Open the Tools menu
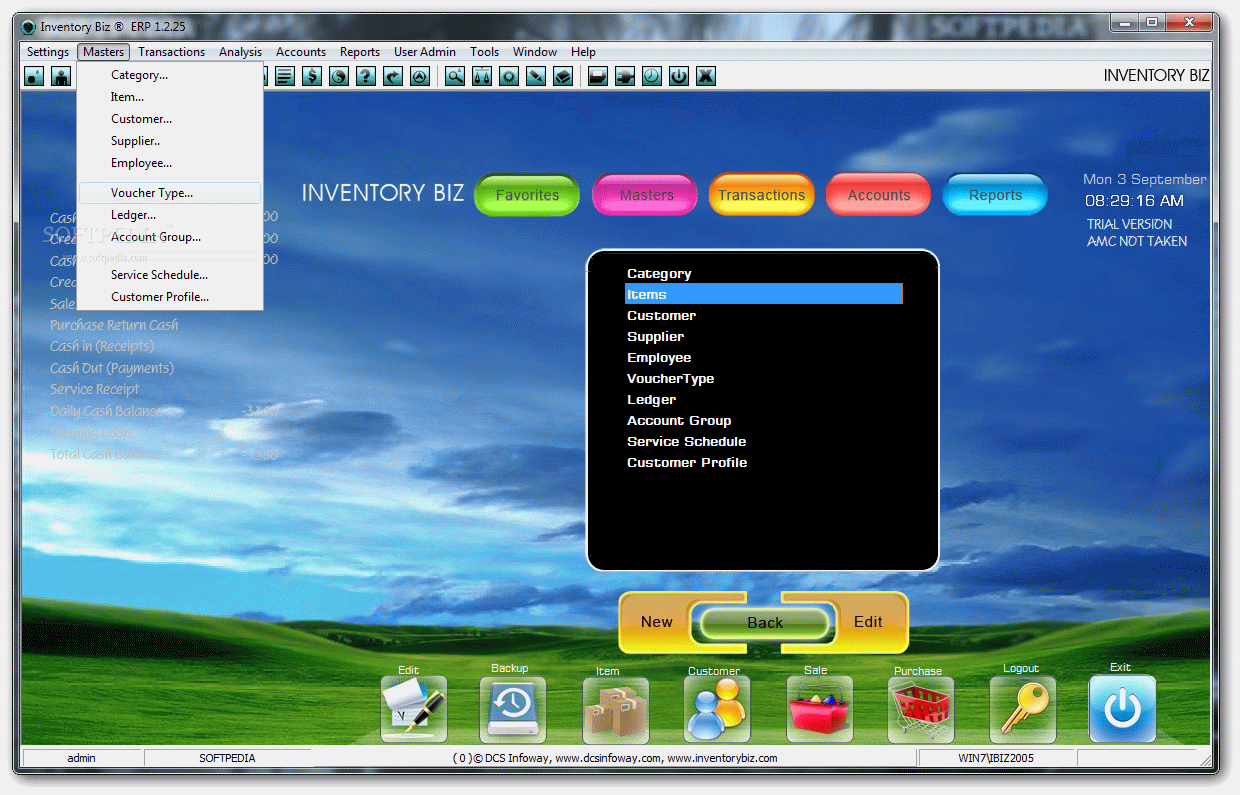 click(485, 52)
